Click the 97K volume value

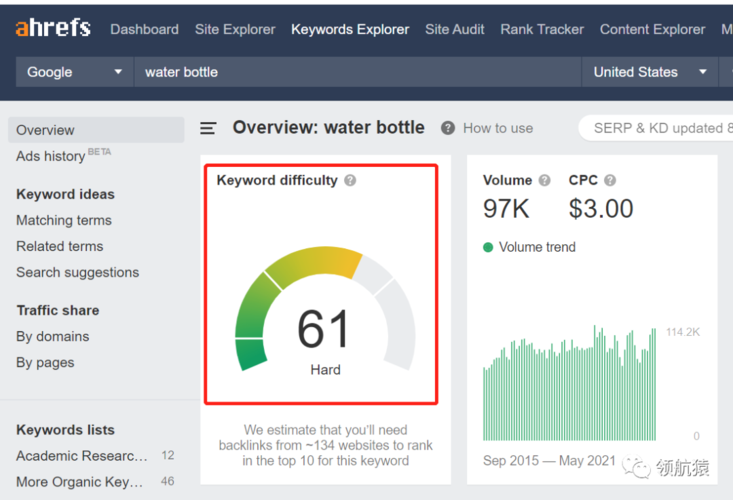506,208
